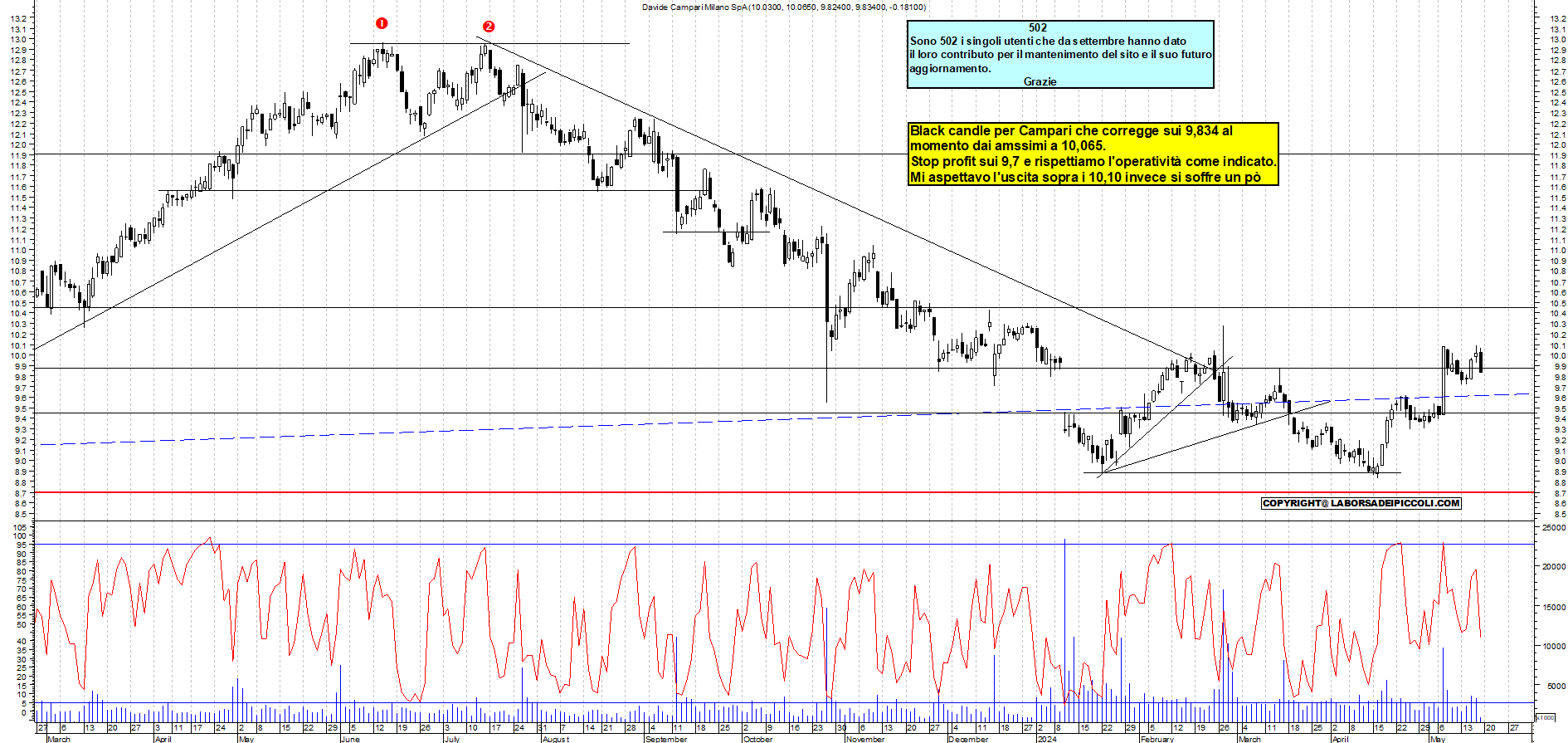This screenshot has height=743, width=1568.
Task: Click the 'June' label on the time axis
Action: pos(351,739)
